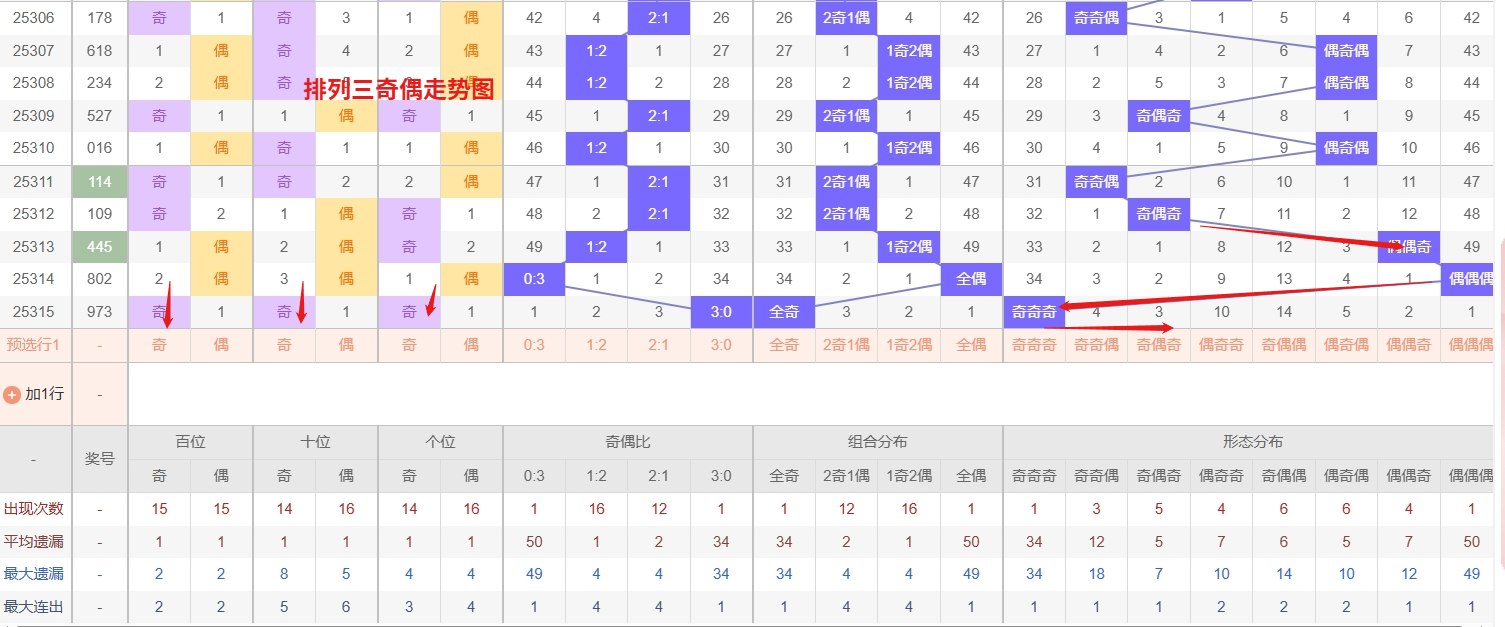
Task: Select 奇奇奇 in the 预选行1 row
Action: [1034, 345]
